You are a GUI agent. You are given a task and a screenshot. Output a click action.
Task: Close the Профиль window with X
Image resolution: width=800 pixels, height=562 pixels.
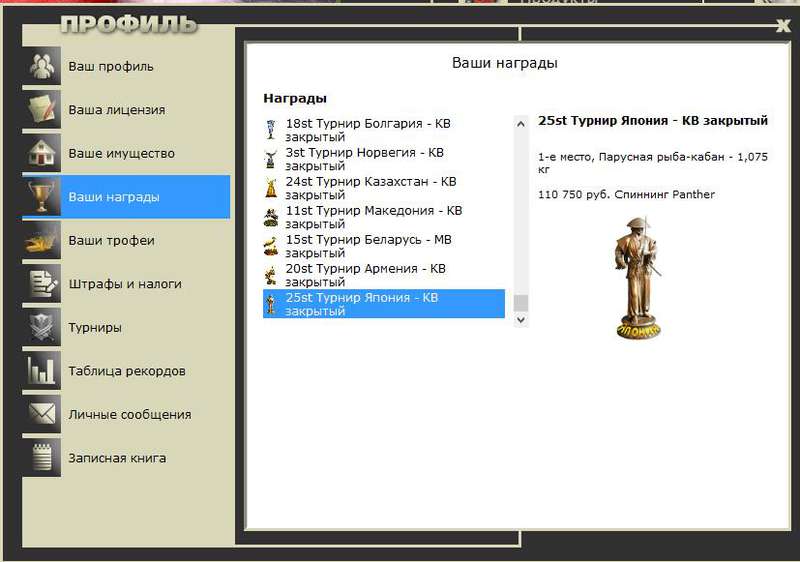click(783, 25)
